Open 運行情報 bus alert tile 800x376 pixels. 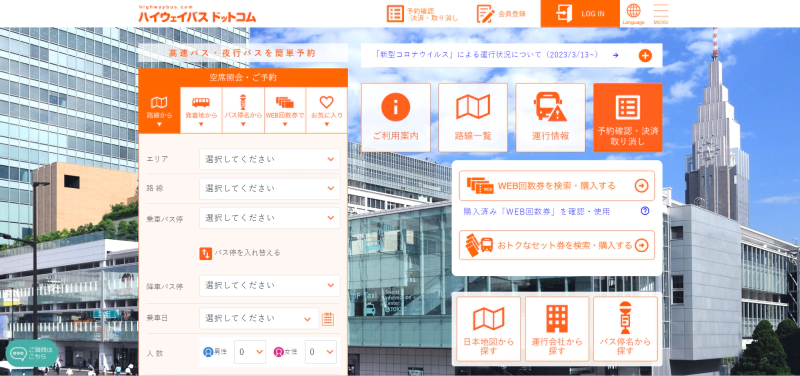click(x=551, y=117)
